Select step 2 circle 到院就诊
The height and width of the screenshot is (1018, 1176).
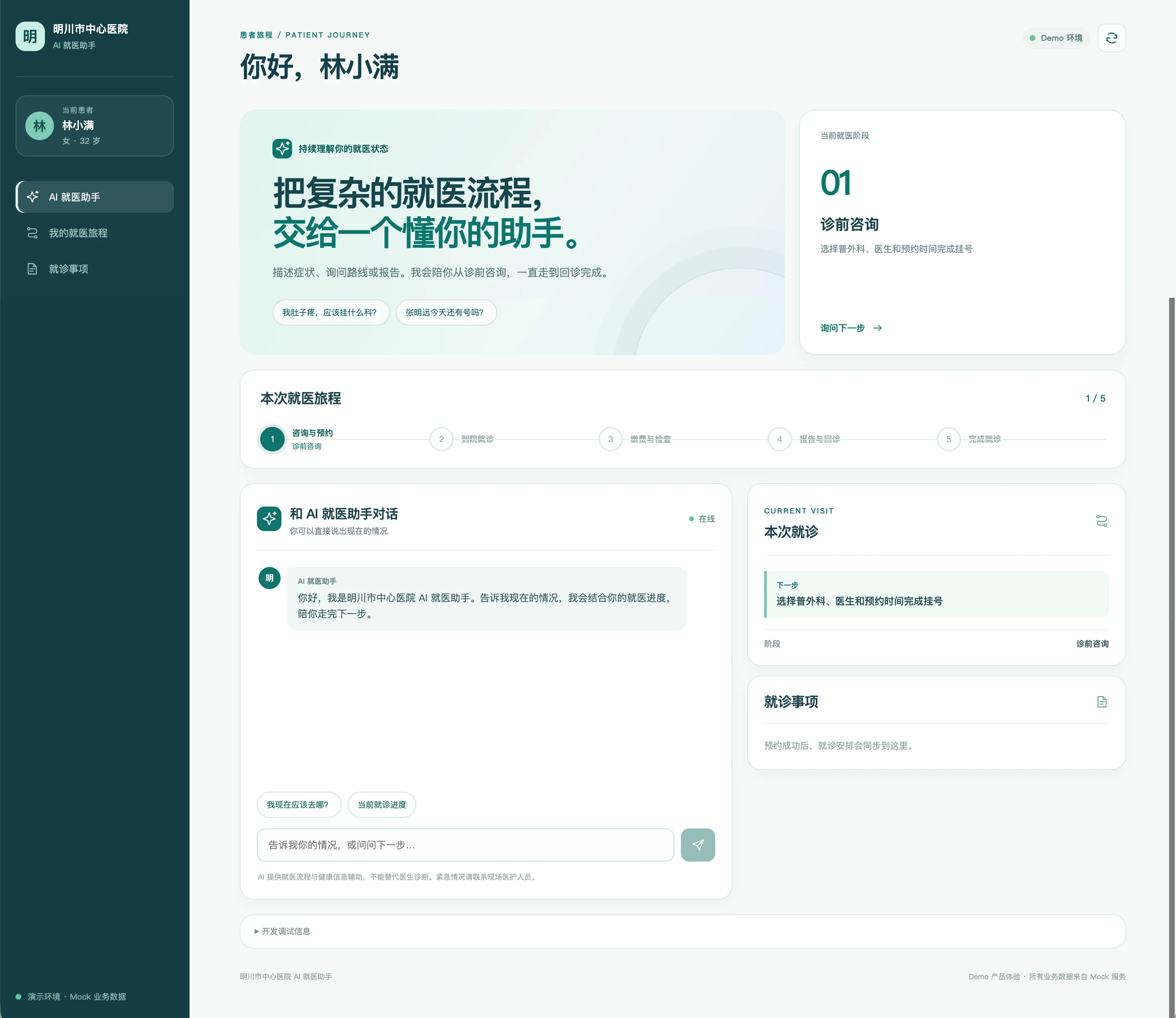click(x=442, y=439)
